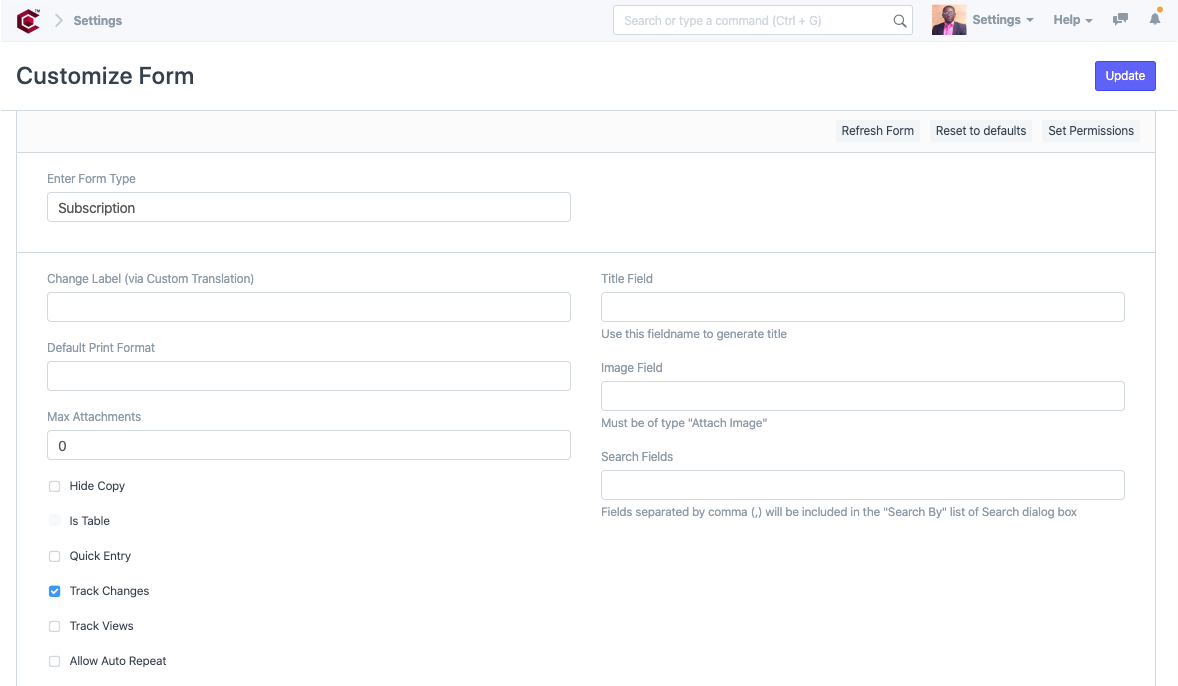Enable the Hide Copy checkbox
1178x686 pixels.
point(54,486)
